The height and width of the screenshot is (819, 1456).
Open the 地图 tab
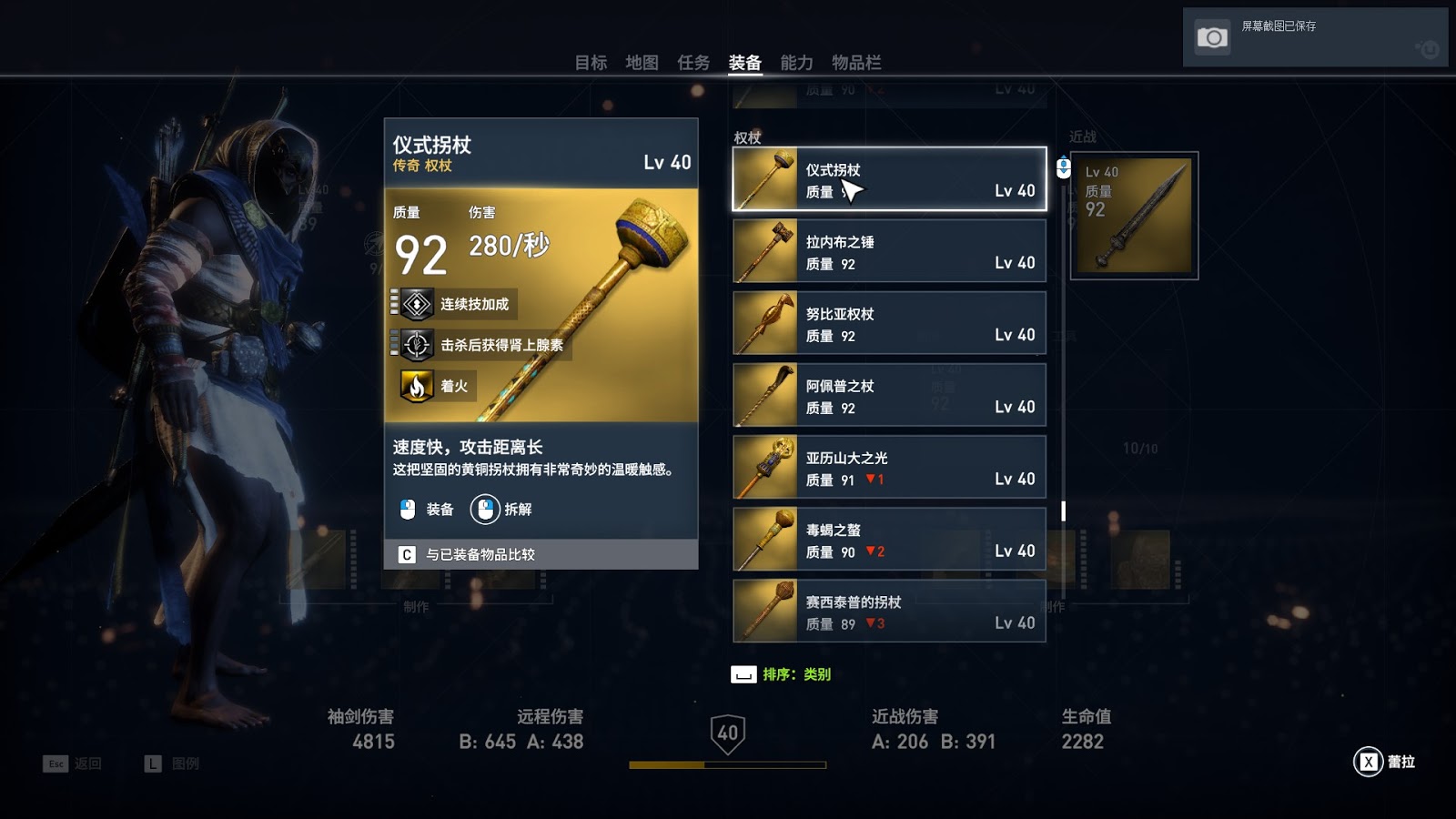click(x=642, y=62)
